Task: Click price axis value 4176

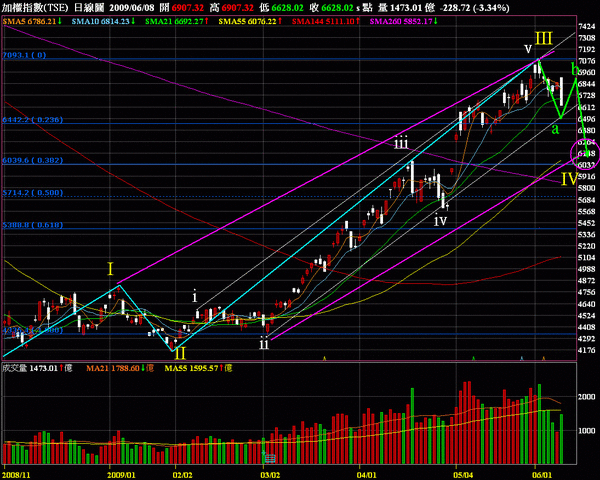Action: pyautogui.click(x=587, y=350)
